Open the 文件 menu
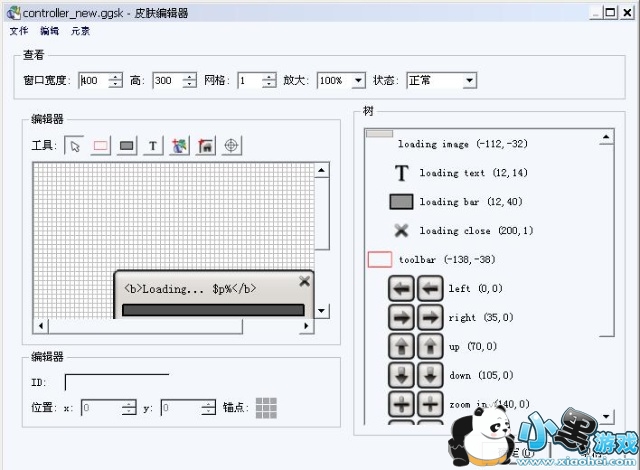Image resolution: width=640 pixels, height=470 pixels. [19, 31]
